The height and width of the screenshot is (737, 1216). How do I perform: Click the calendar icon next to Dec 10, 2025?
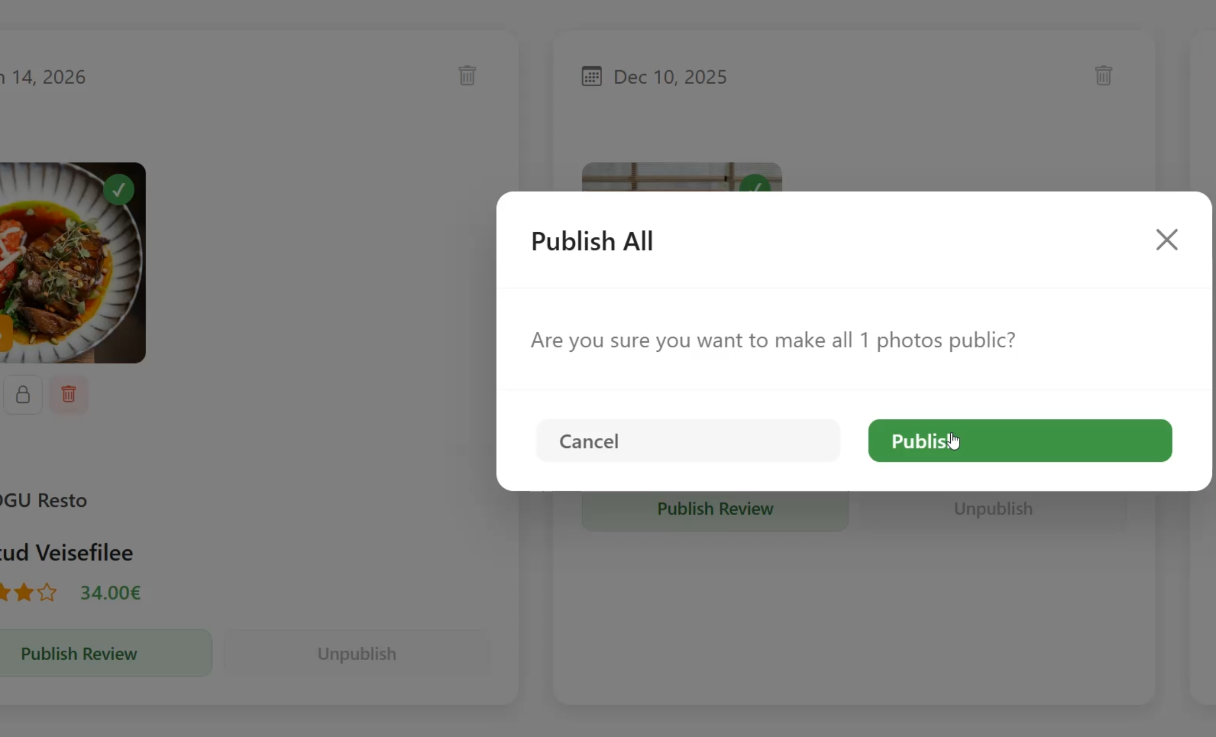coord(591,76)
